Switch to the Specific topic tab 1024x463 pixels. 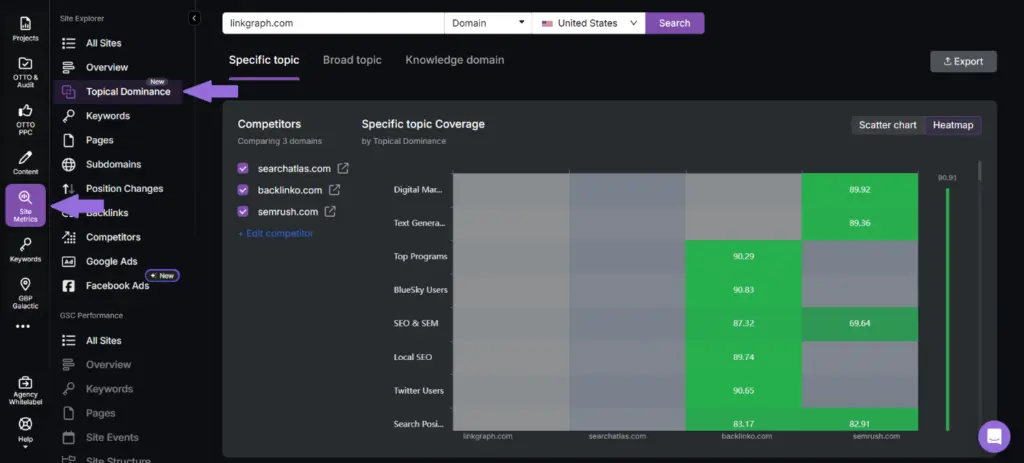pyautogui.click(x=264, y=60)
